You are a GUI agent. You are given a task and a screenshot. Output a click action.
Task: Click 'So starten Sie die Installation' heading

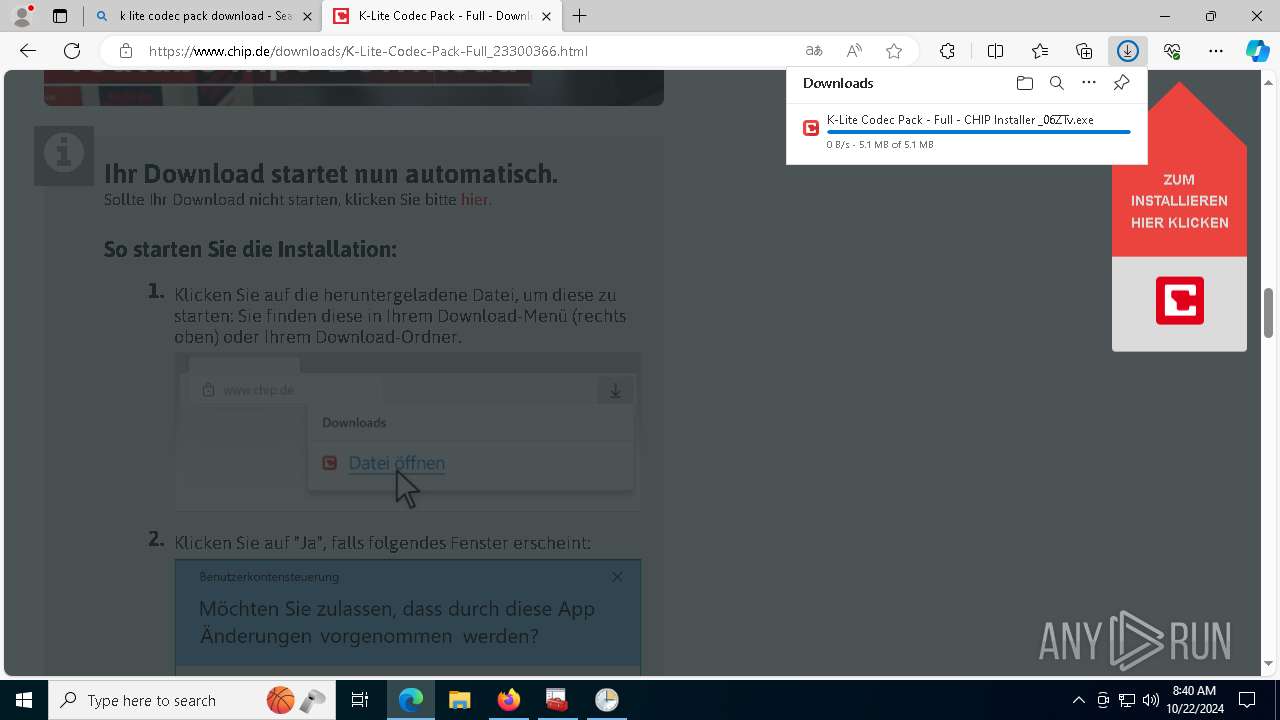point(250,249)
